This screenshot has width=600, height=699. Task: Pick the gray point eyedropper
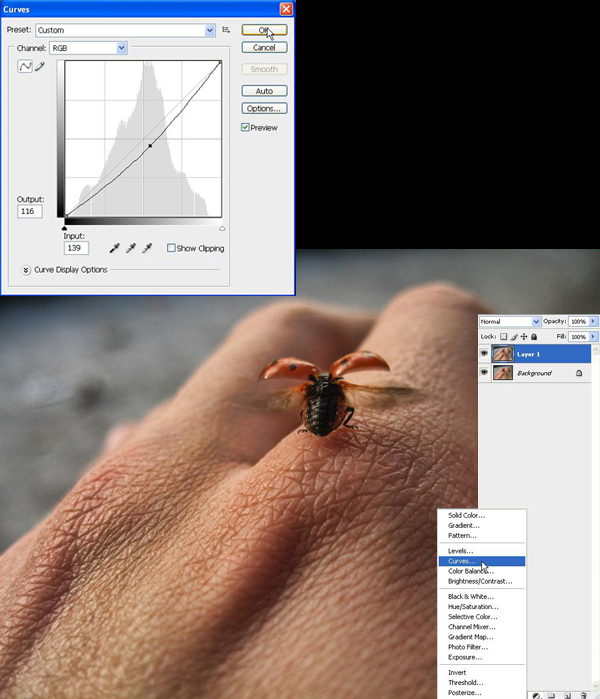pyautogui.click(x=131, y=248)
